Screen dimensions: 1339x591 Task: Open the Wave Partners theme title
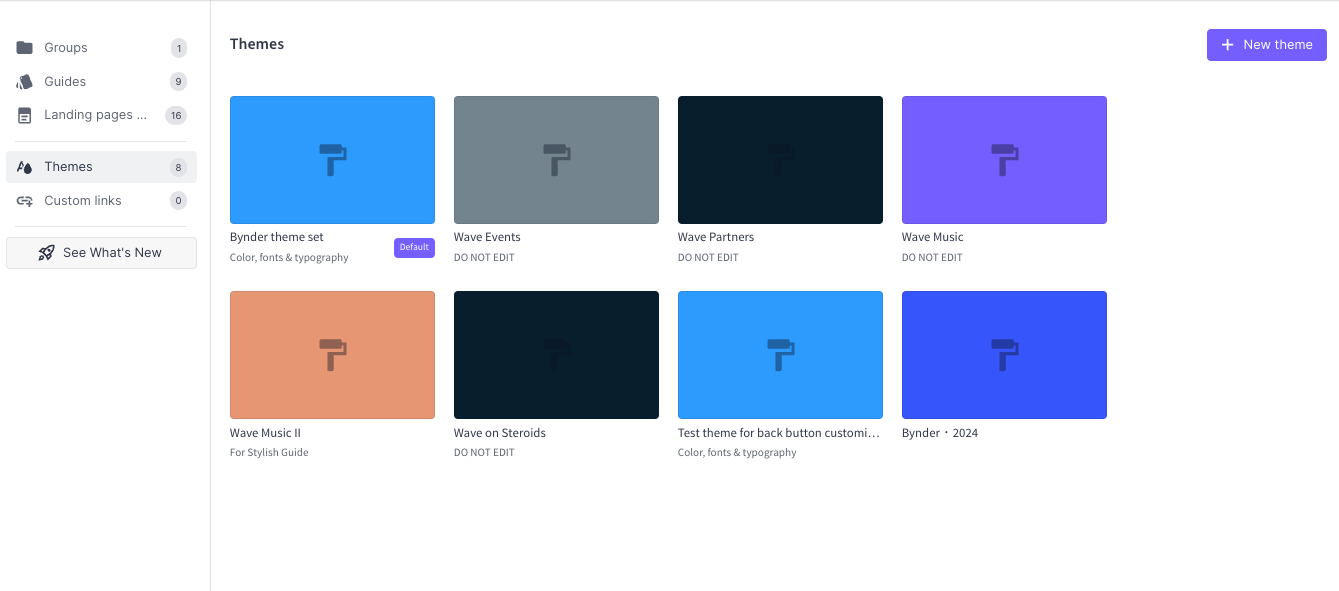tap(716, 237)
